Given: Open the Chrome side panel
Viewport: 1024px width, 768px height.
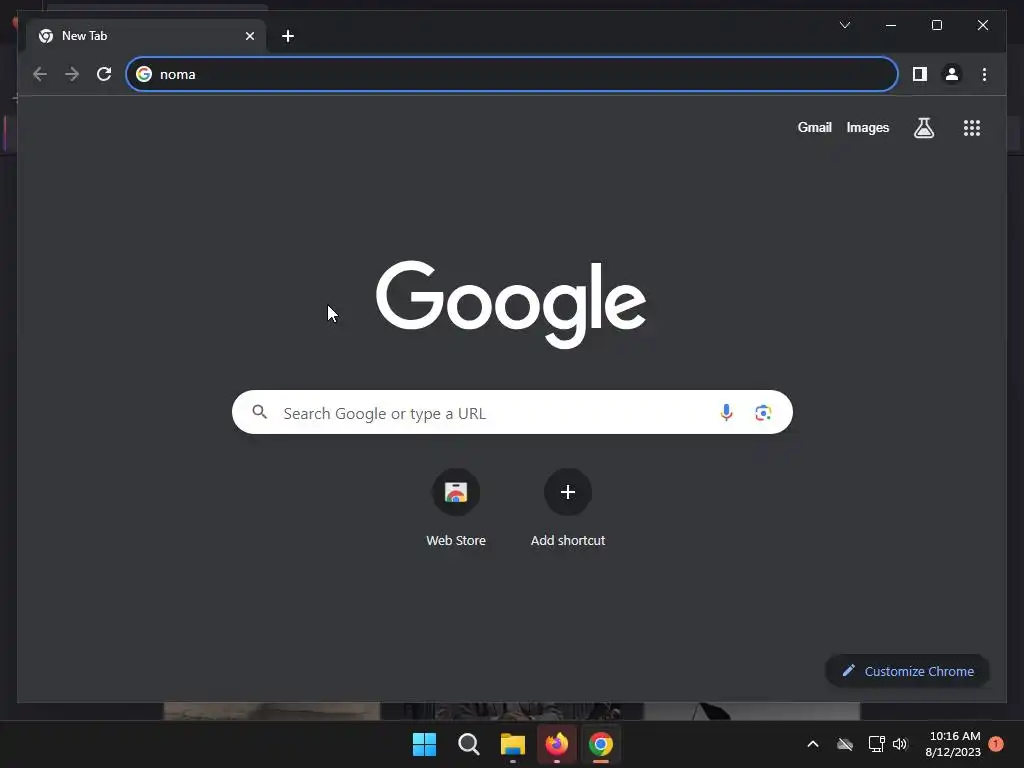Looking at the screenshot, I should click(x=920, y=74).
